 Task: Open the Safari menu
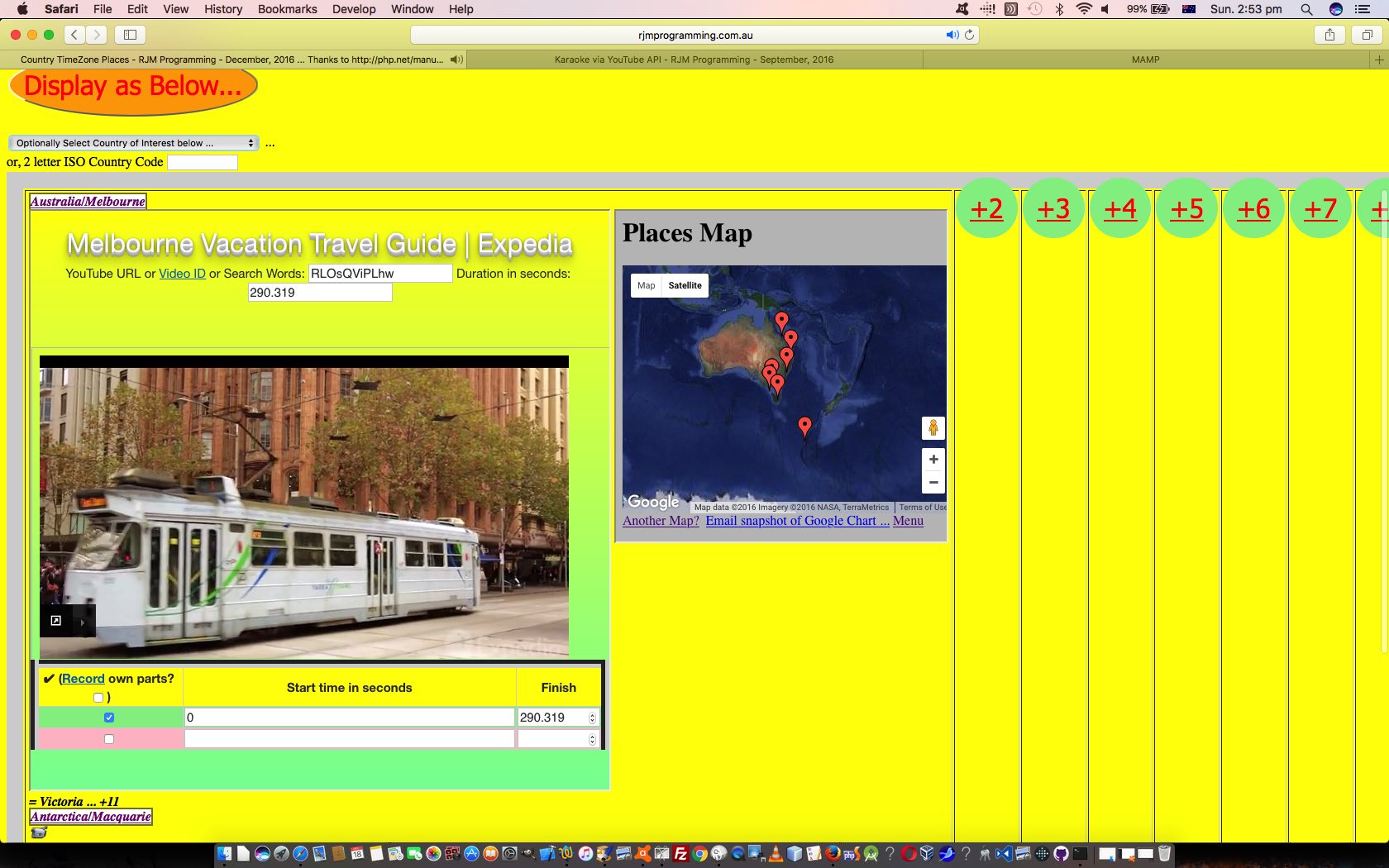61,9
